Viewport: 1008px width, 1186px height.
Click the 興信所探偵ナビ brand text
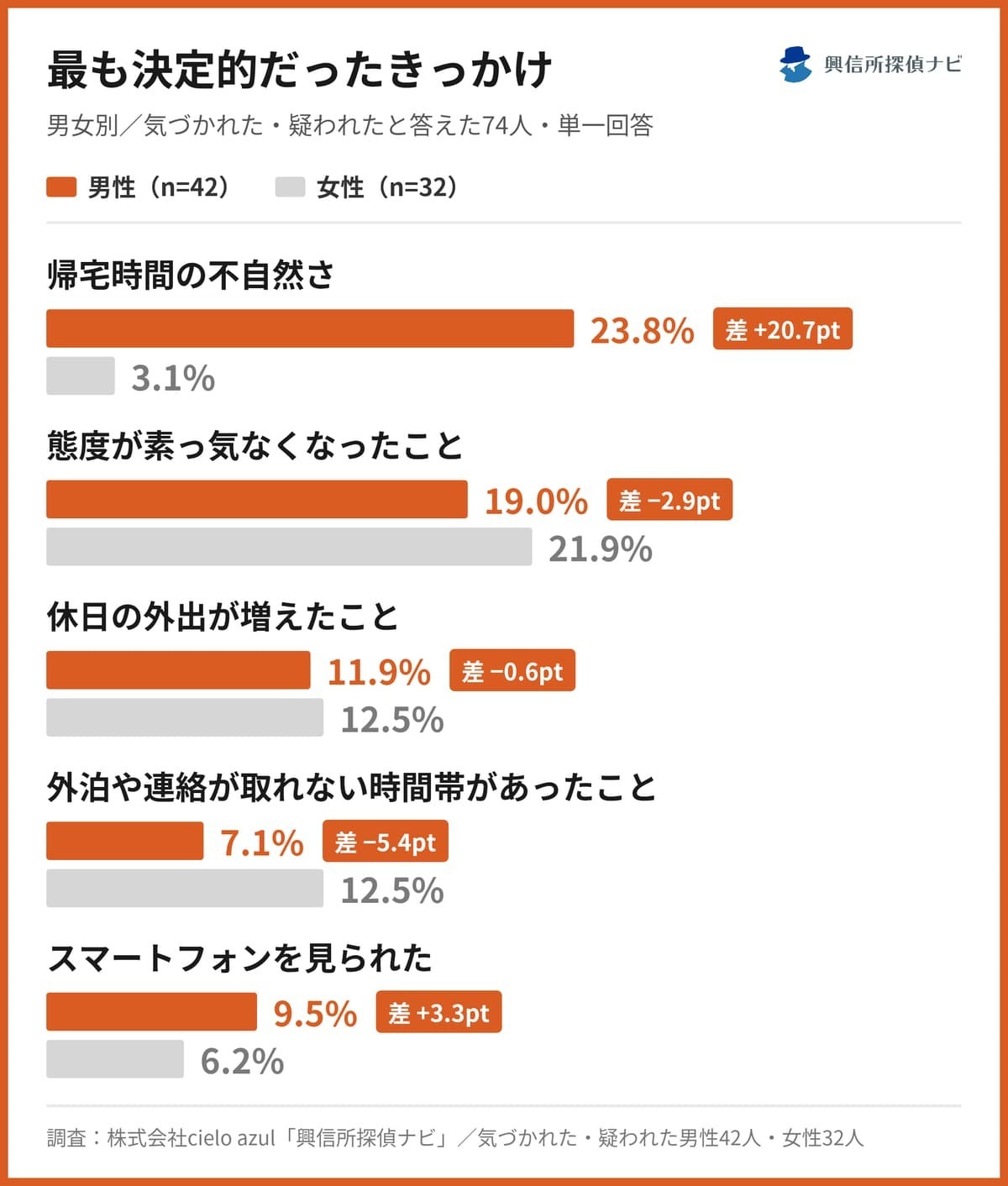click(893, 65)
